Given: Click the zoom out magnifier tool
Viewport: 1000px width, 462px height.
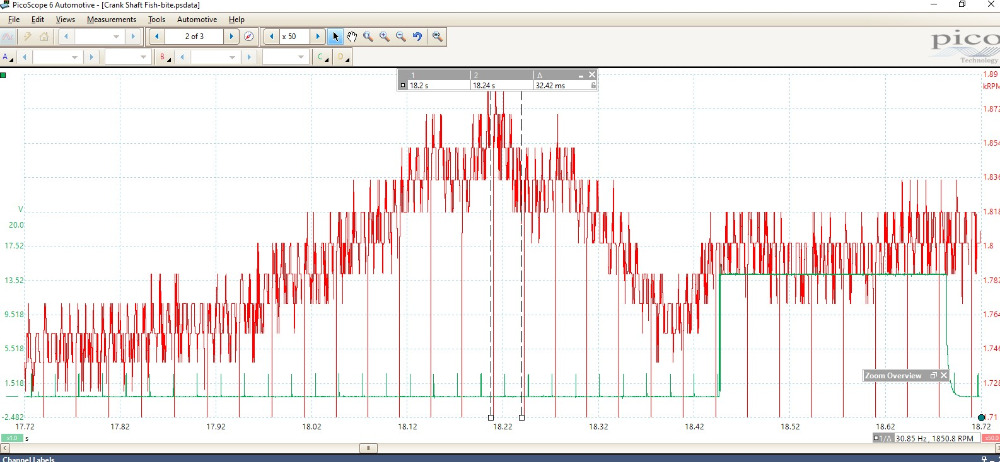Looking at the screenshot, I should [x=400, y=37].
